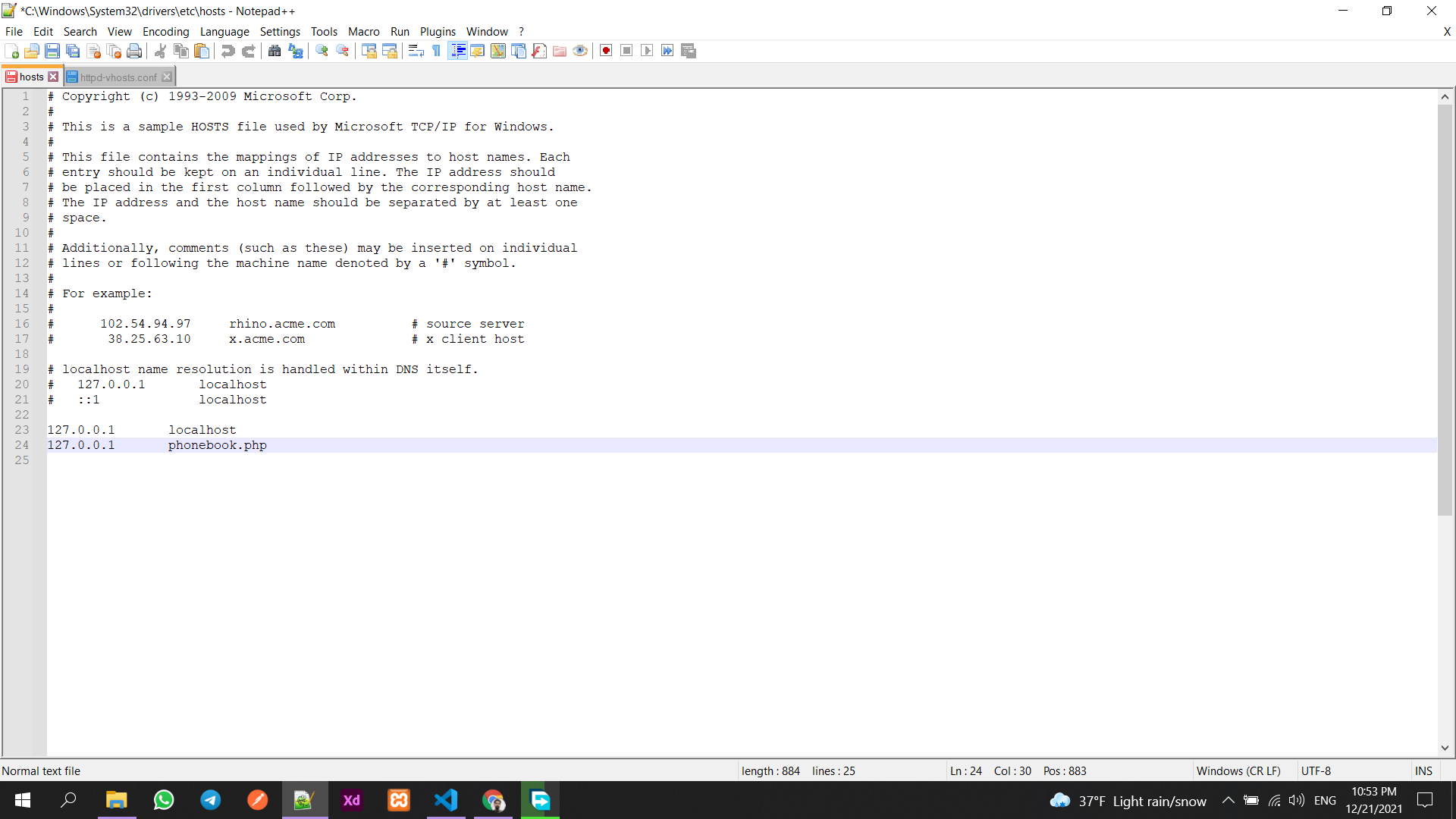The image size is (1456, 819).
Task: Click the phonebook.php text on line 24
Action: [x=218, y=445]
